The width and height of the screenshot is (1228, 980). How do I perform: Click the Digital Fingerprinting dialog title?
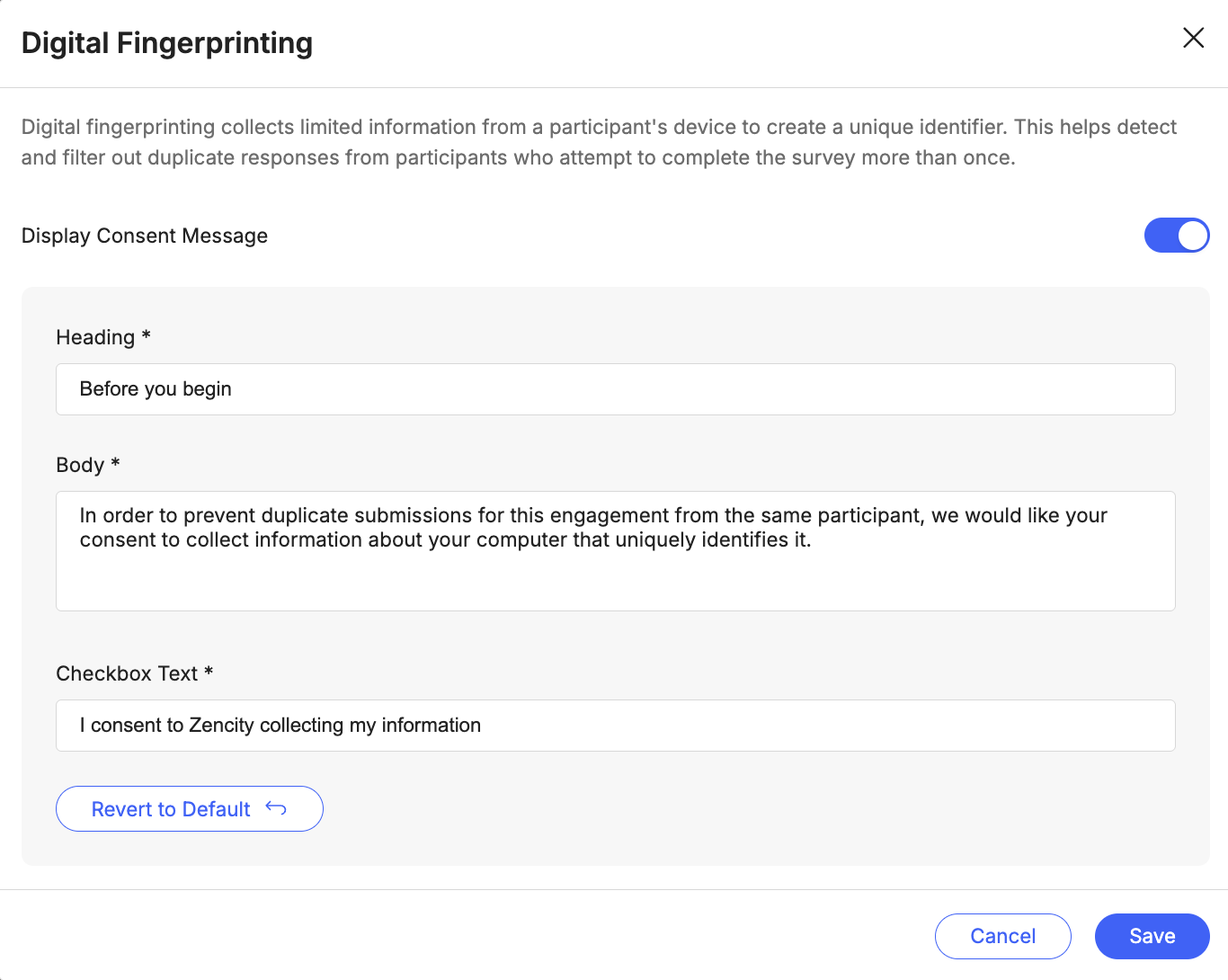[167, 42]
